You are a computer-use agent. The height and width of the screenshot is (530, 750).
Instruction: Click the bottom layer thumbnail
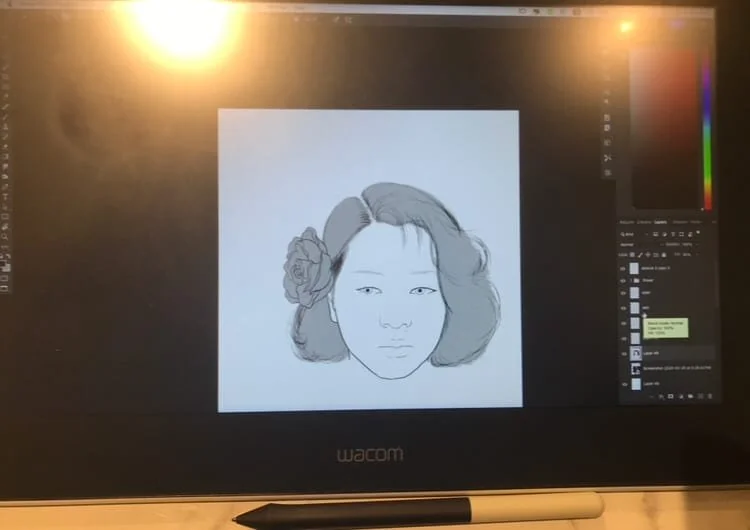[636, 384]
